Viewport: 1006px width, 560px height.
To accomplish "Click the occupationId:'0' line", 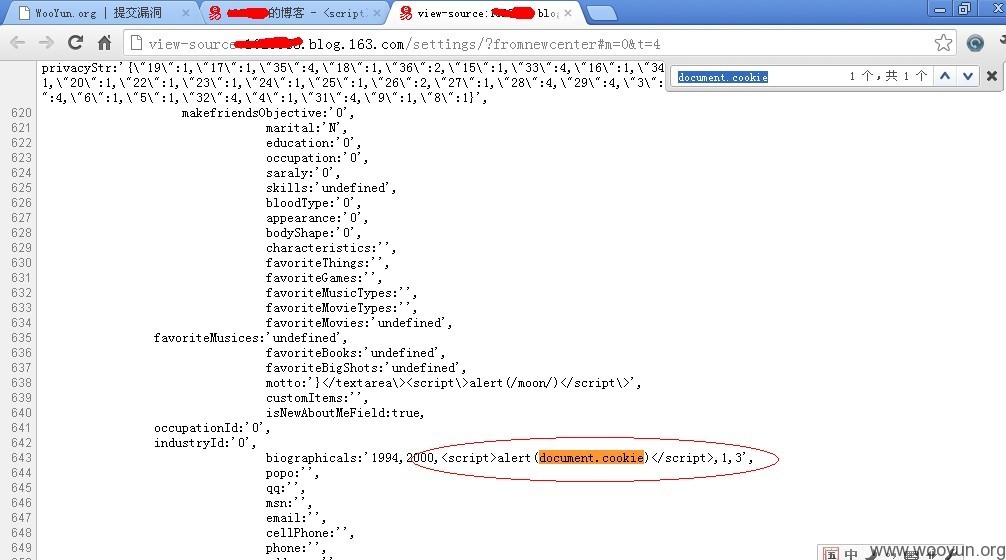I will (x=212, y=428).
